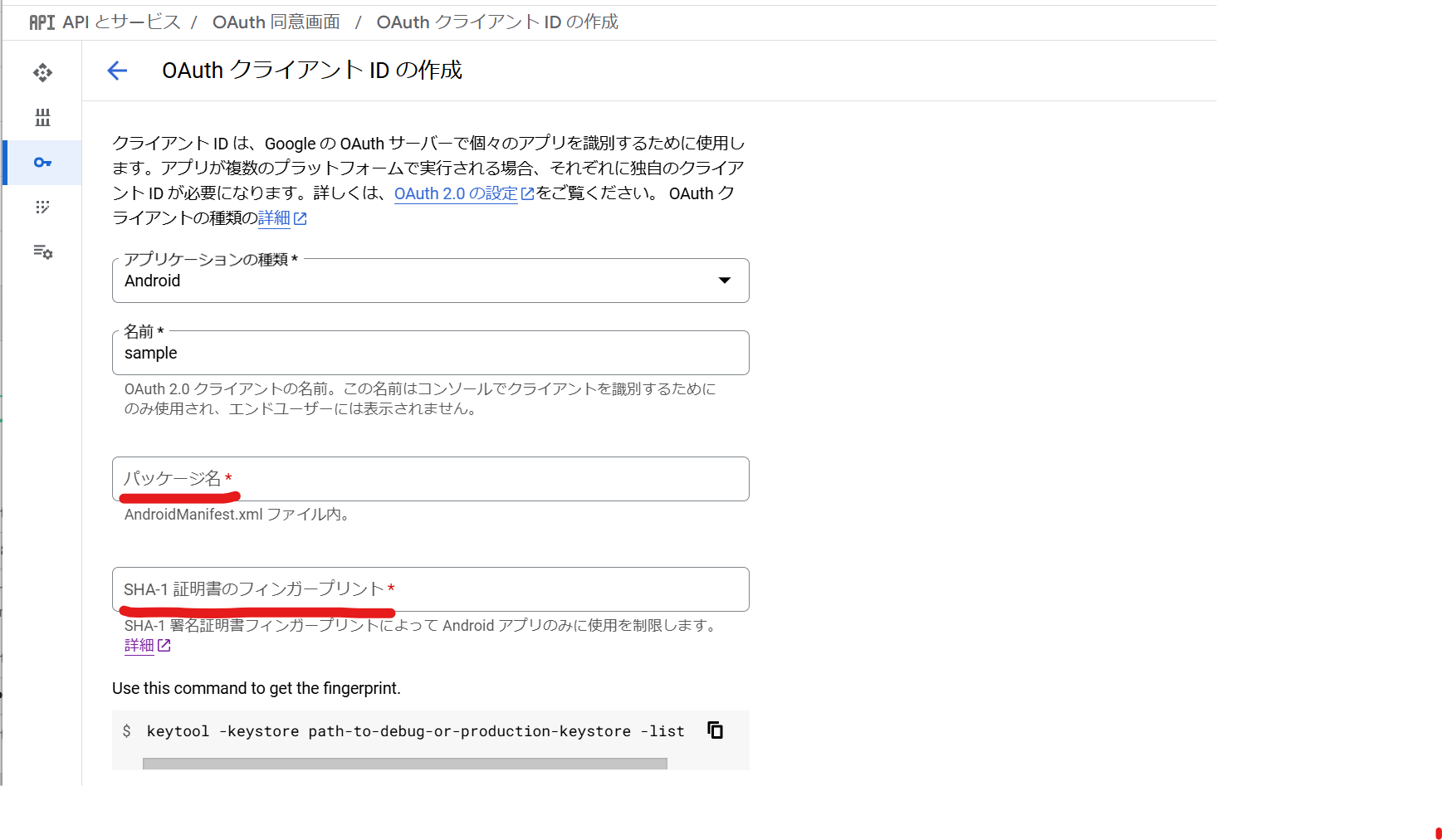Go to OAuth 同意画面 breadcrumb
This screenshot has height=840, width=1442.
click(x=276, y=22)
